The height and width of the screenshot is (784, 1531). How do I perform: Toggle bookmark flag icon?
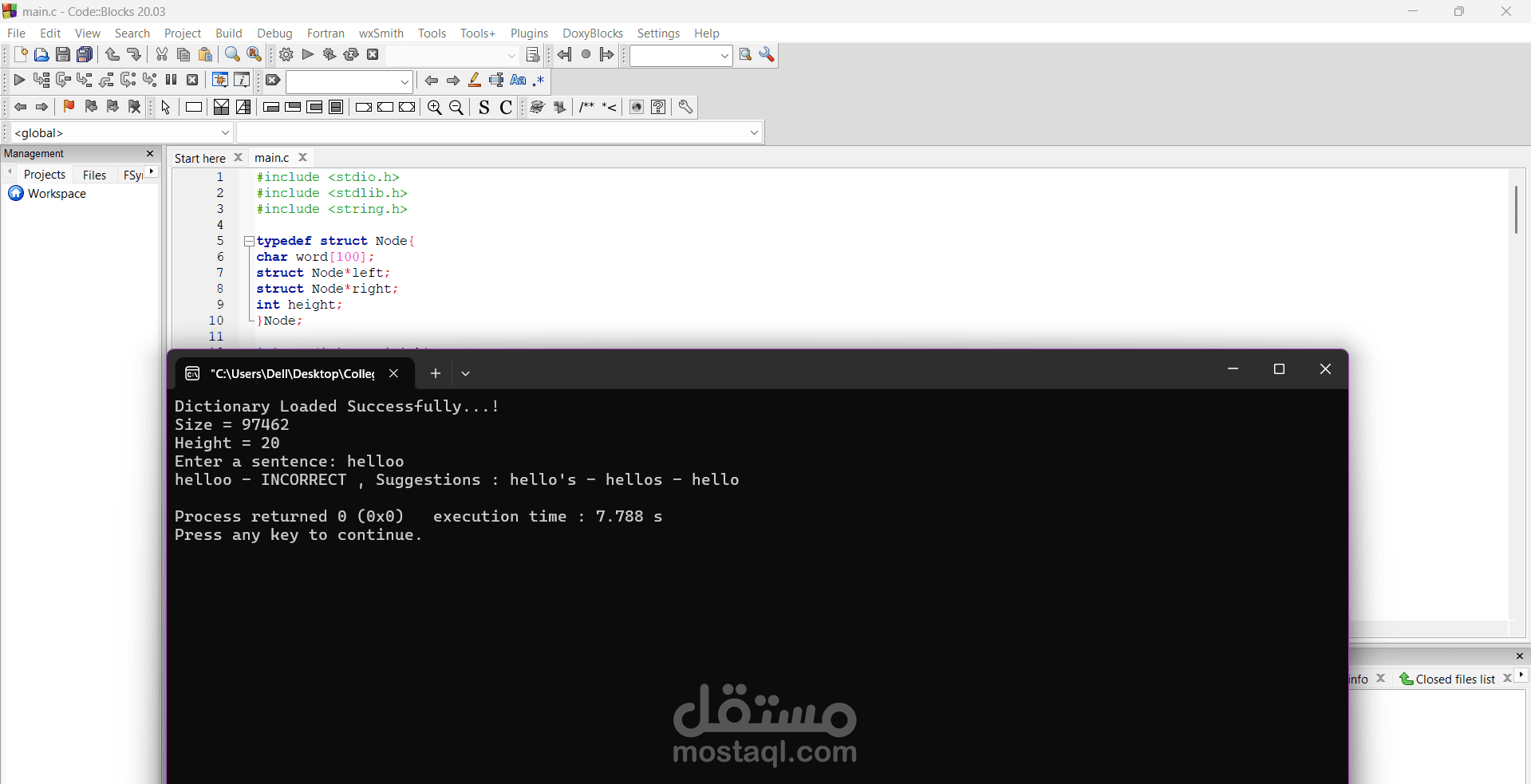(x=69, y=107)
